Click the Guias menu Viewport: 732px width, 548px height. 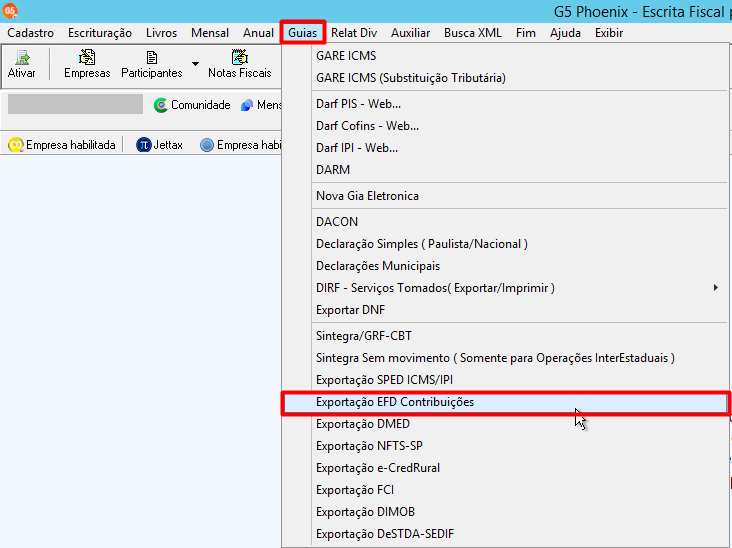pyautogui.click(x=303, y=33)
